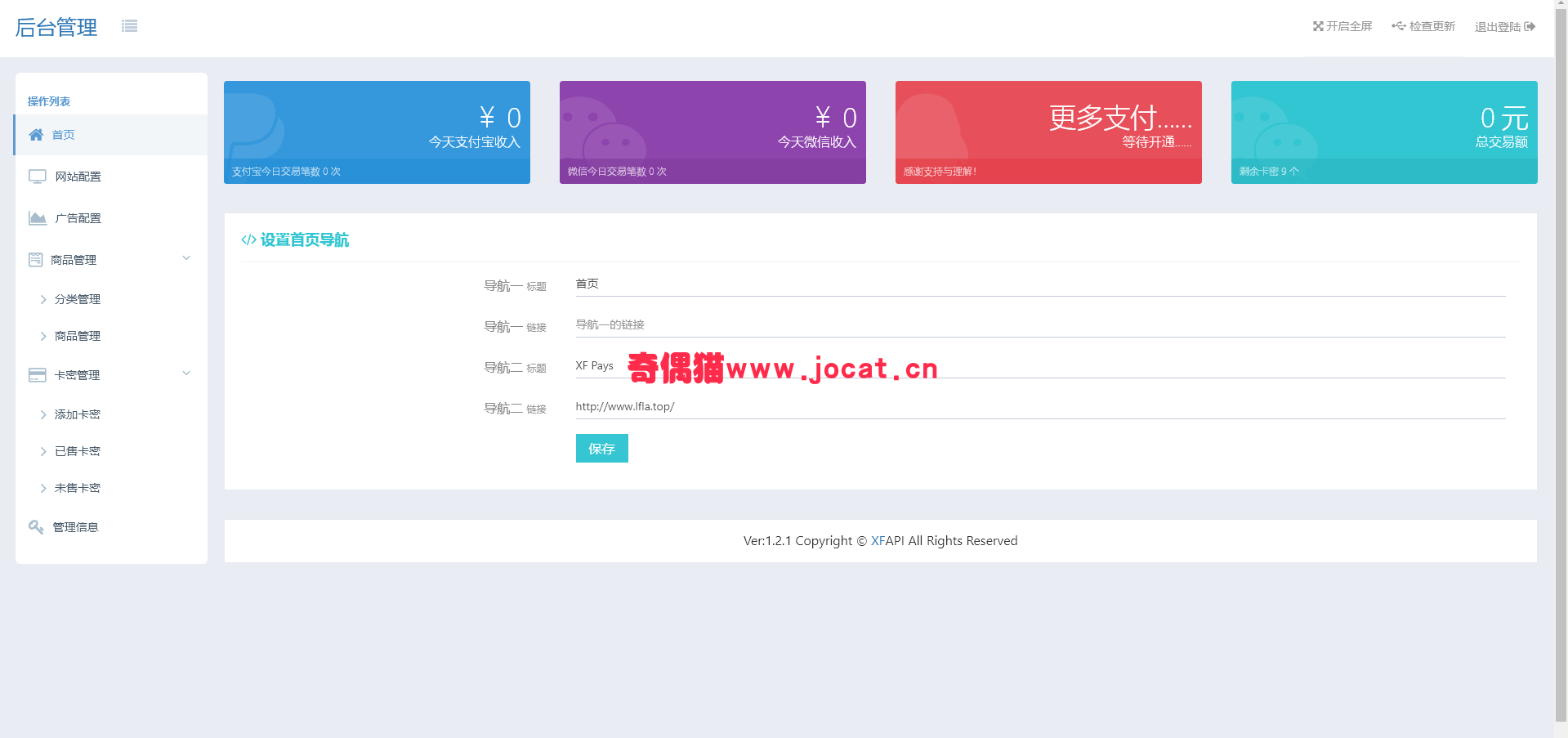Click the 总交易额 teal card

click(1384, 132)
